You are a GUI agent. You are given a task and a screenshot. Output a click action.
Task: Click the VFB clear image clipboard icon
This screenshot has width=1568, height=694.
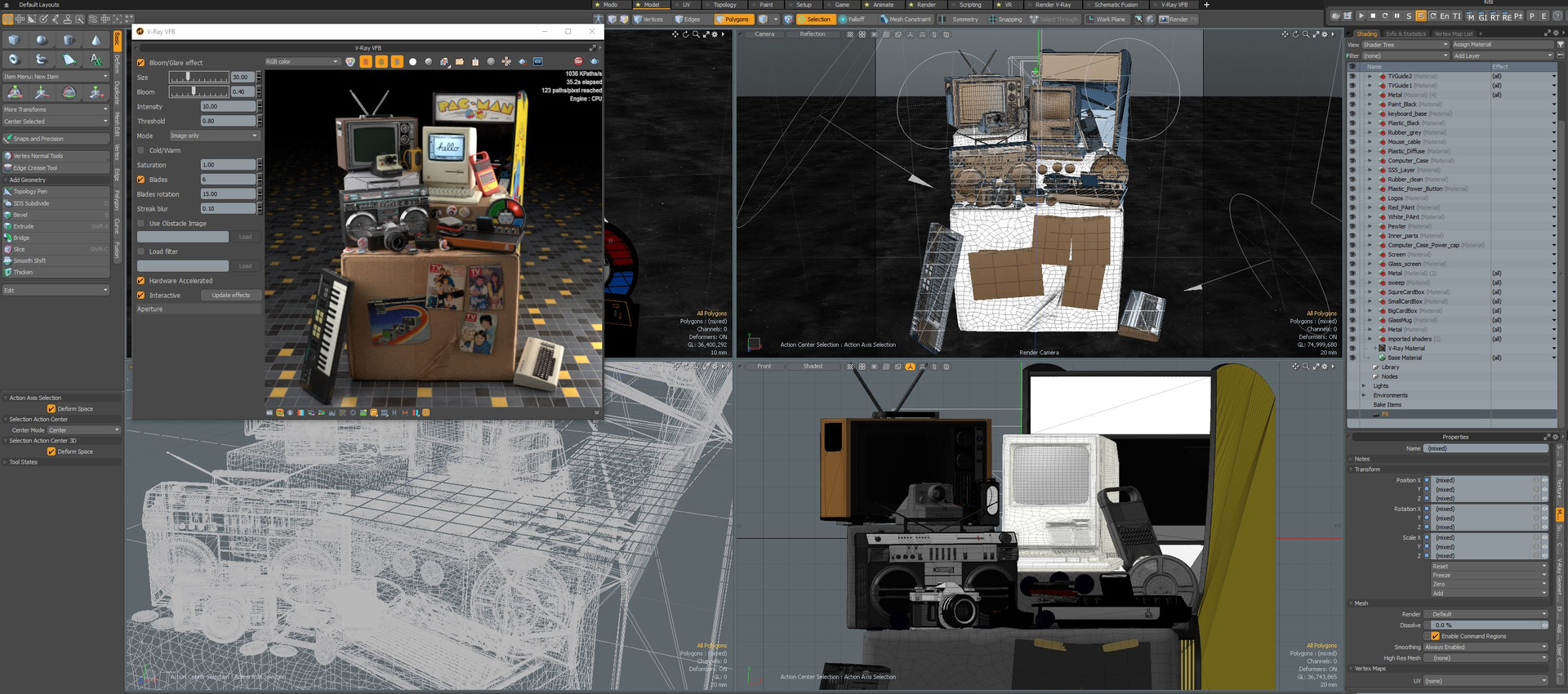[475, 61]
